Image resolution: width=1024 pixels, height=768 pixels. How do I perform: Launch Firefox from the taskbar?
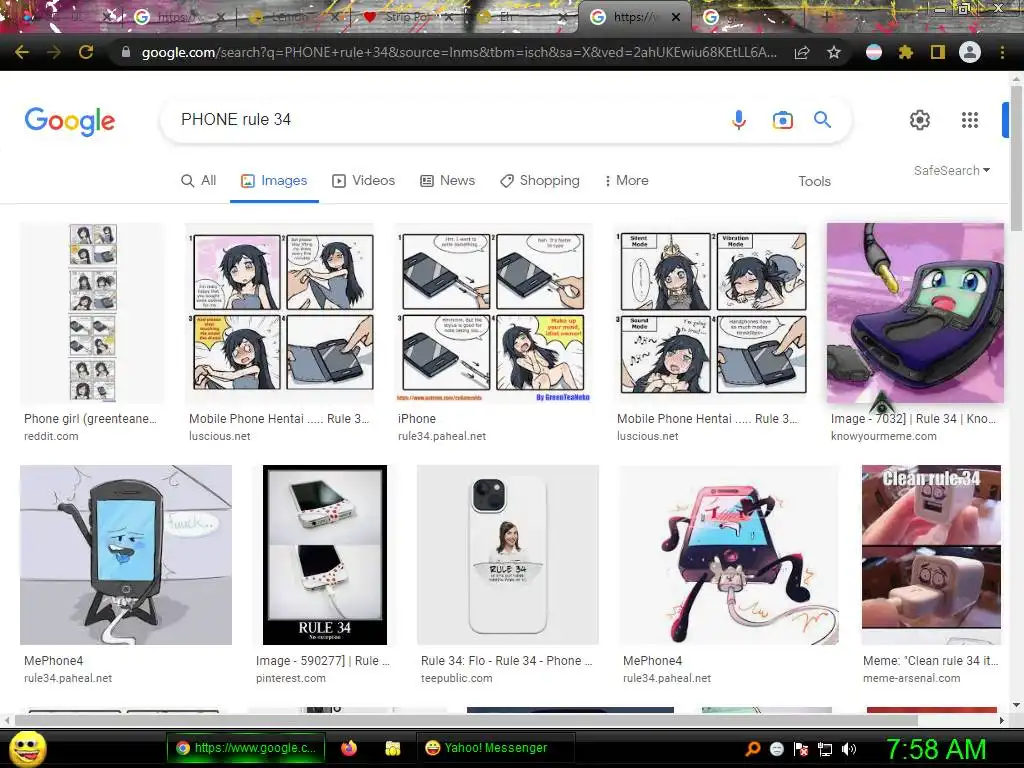pos(349,748)
